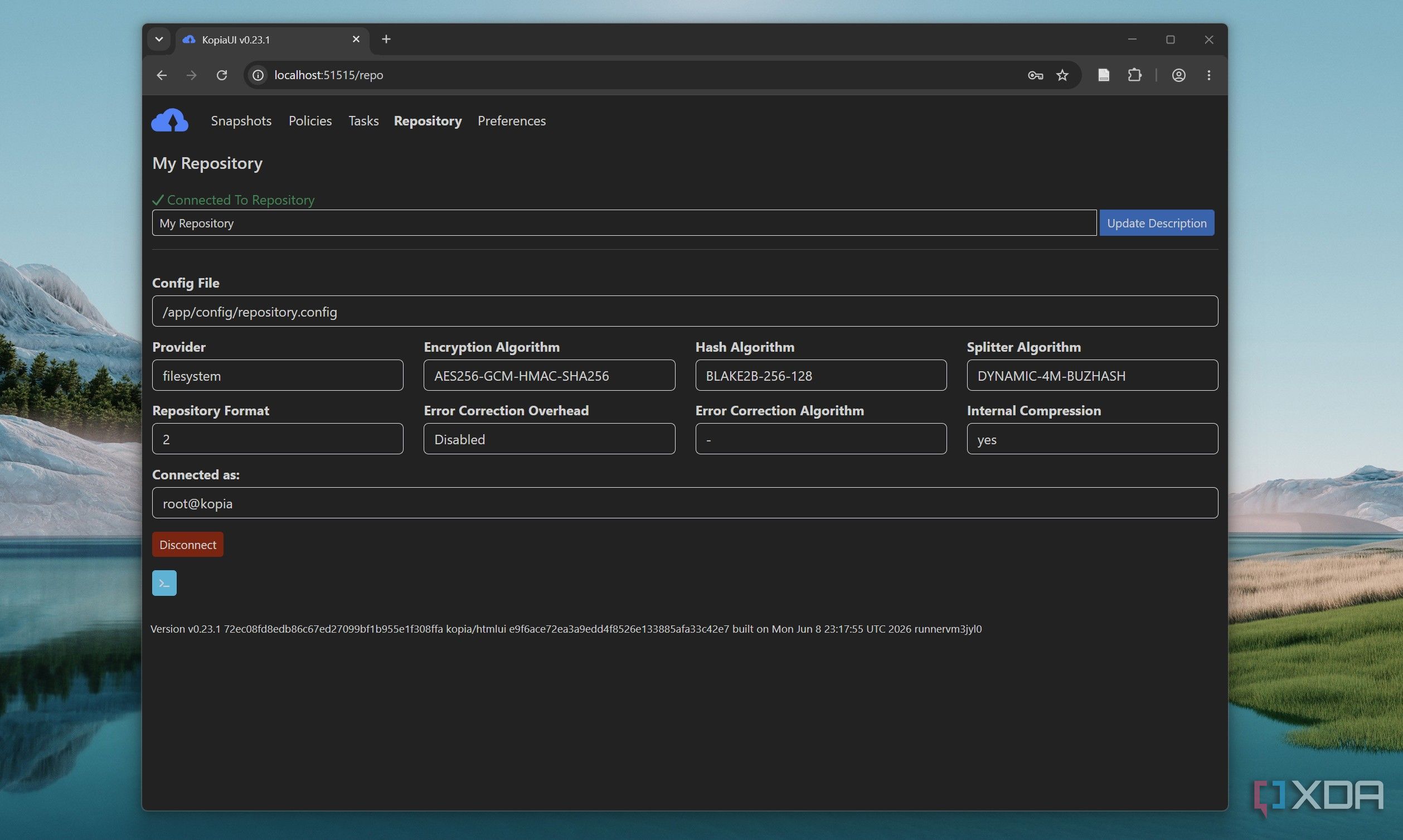
Task: Go to the Snapshots page
Action: [x=241, y=120]
